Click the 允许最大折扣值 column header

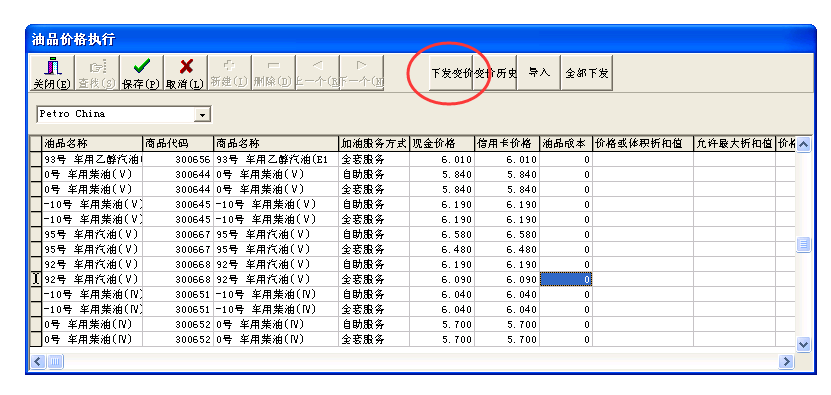click(734, 144)
